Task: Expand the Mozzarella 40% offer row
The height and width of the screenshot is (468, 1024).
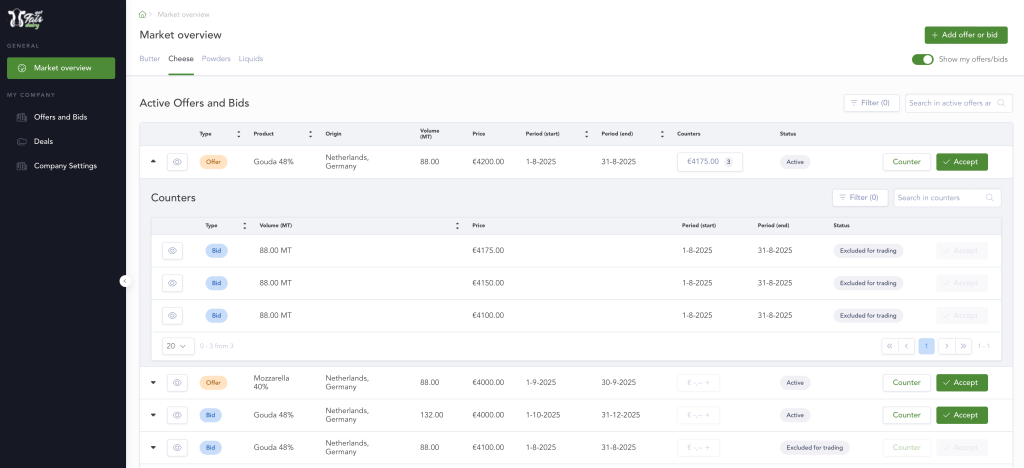Action: click(153, 382)
